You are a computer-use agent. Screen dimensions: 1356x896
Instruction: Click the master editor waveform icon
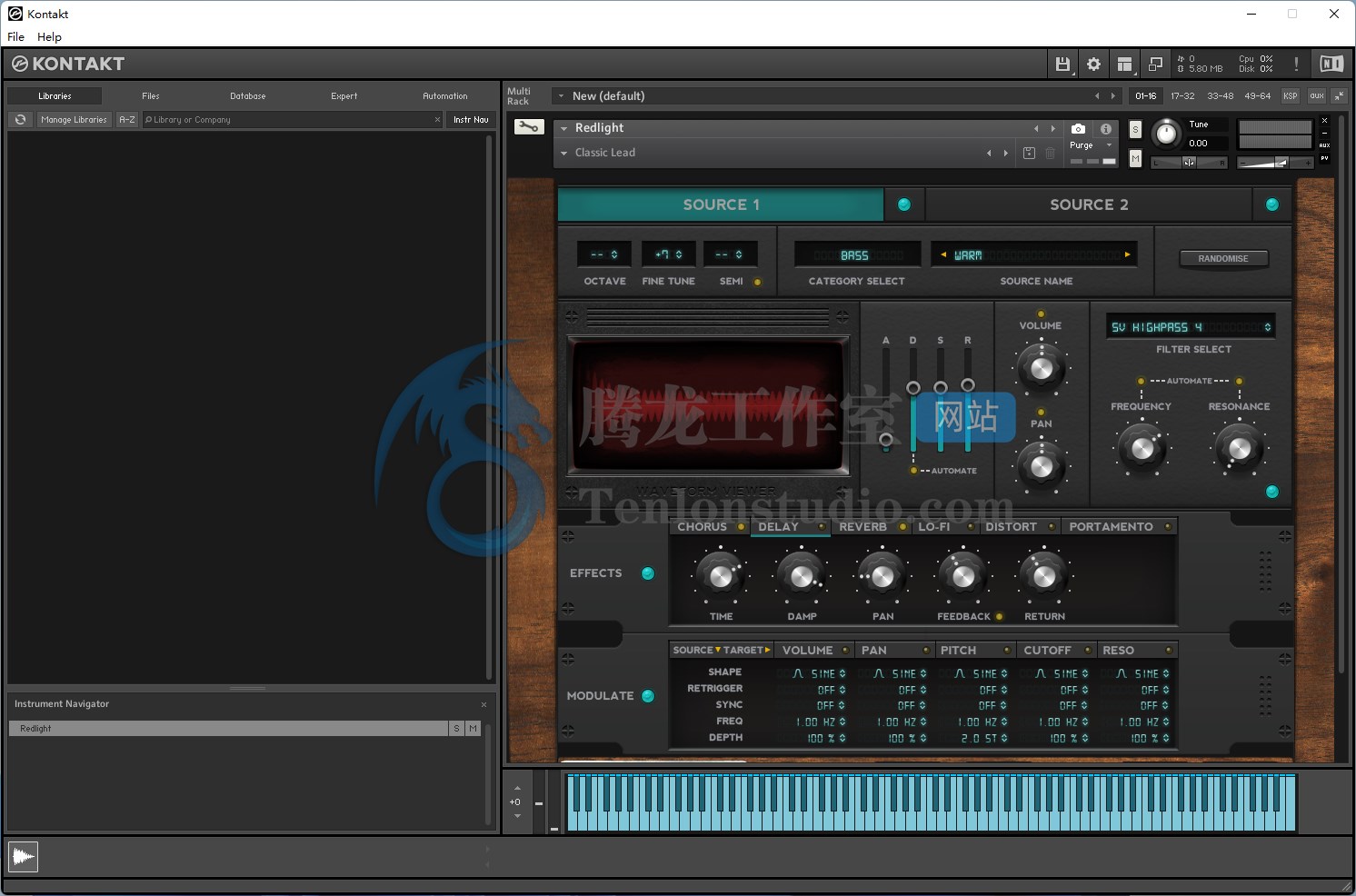23,856
